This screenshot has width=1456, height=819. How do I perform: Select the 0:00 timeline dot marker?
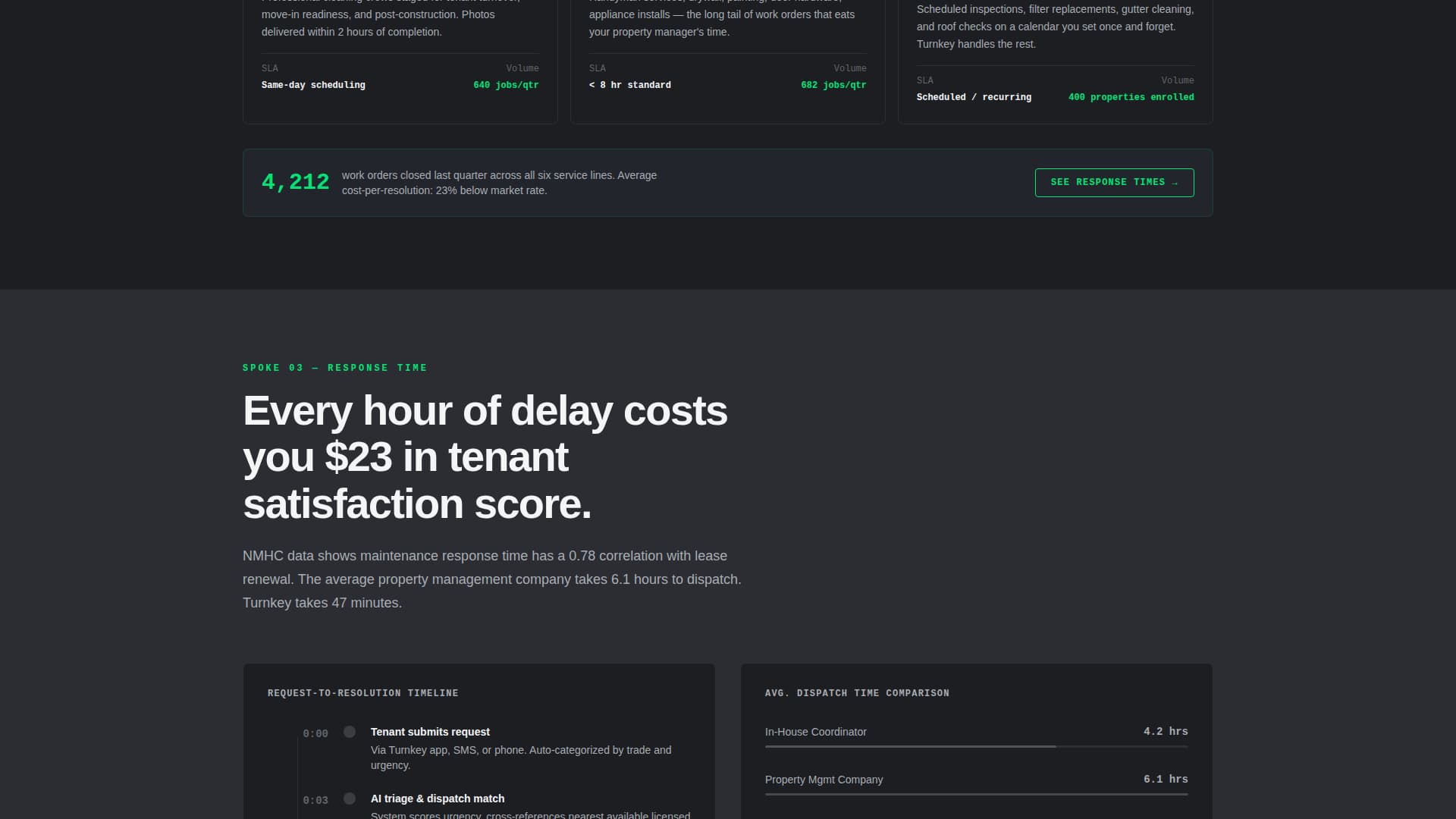tap(350, 732)
